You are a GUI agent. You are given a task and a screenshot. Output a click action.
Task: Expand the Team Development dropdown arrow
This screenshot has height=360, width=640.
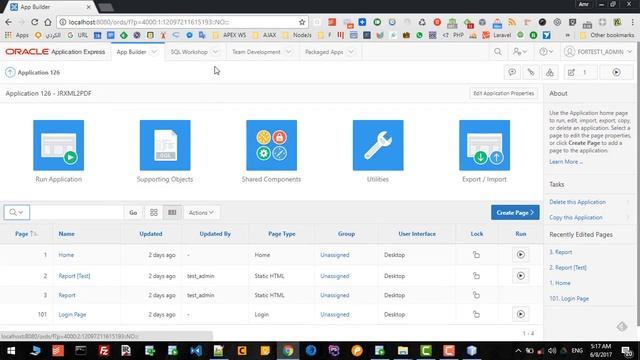[289, 52]
